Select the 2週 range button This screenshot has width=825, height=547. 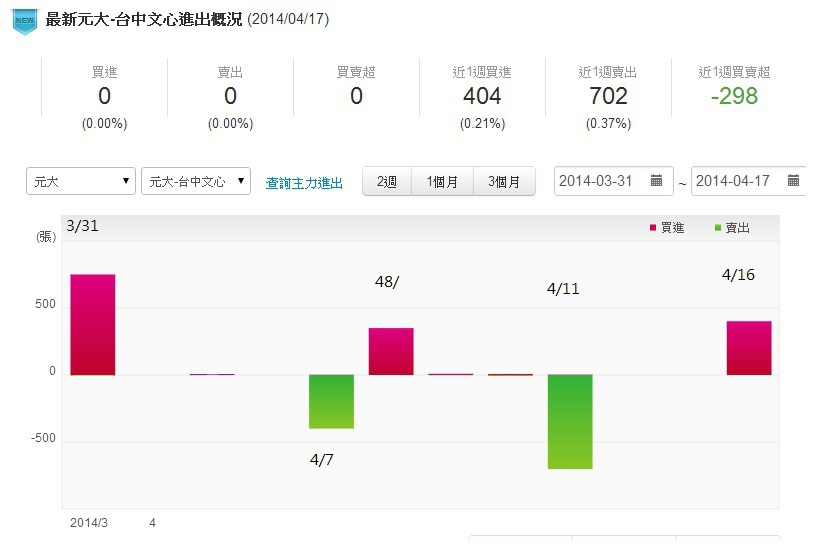(387, 181)
